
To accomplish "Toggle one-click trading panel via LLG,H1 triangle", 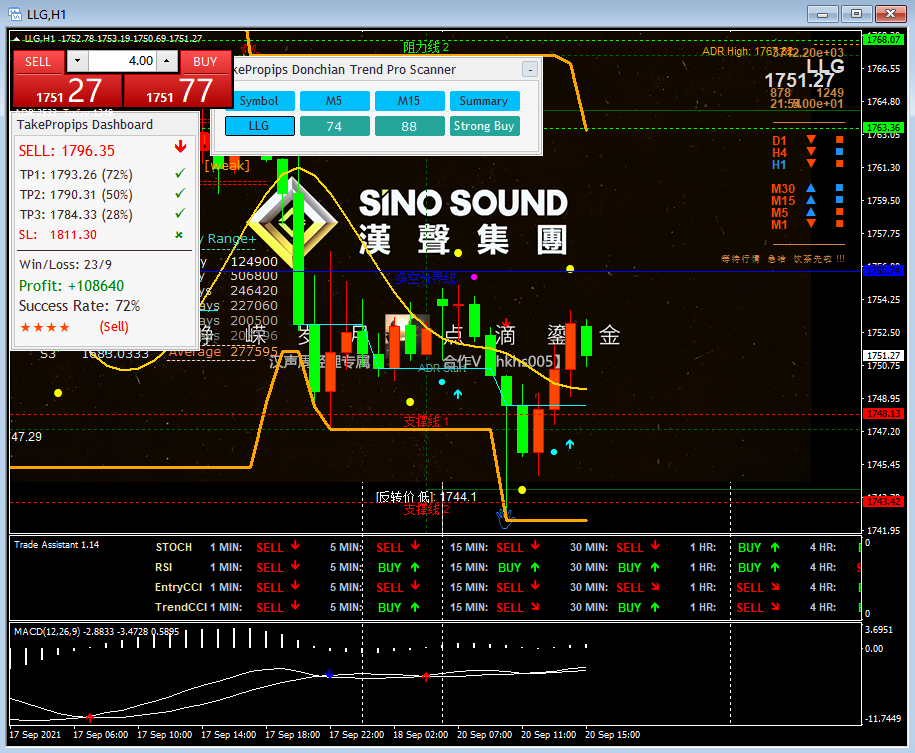I will pos(16,39).
